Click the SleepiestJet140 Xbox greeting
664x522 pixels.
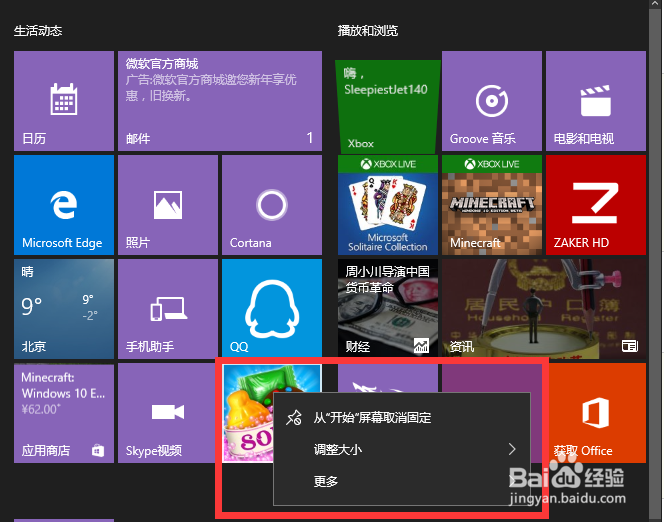386,89
